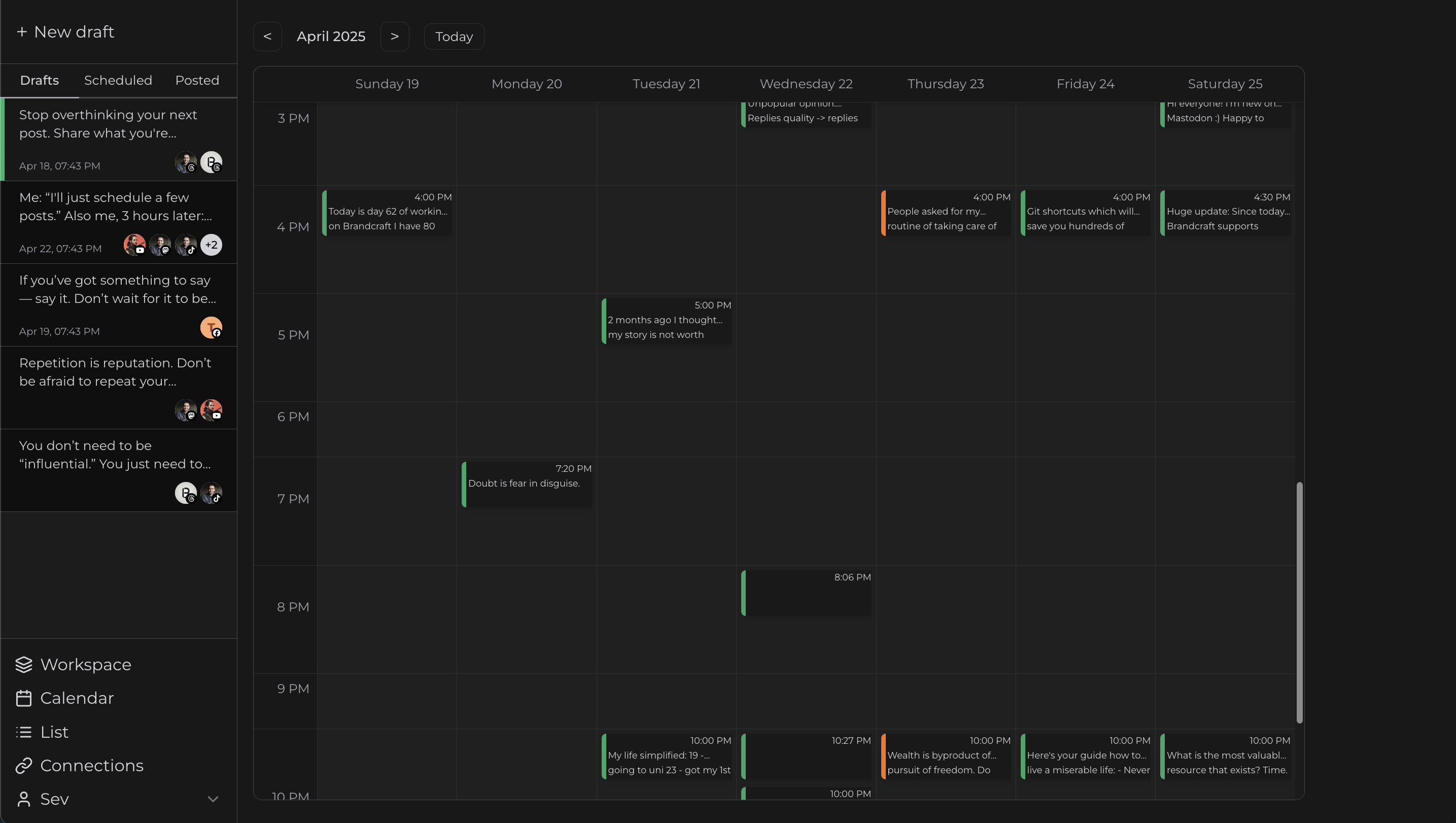The width and height of the screenshot is (1456, 823).
Task: Click the Sev user profile icon
Action: (x=24, y=799)
